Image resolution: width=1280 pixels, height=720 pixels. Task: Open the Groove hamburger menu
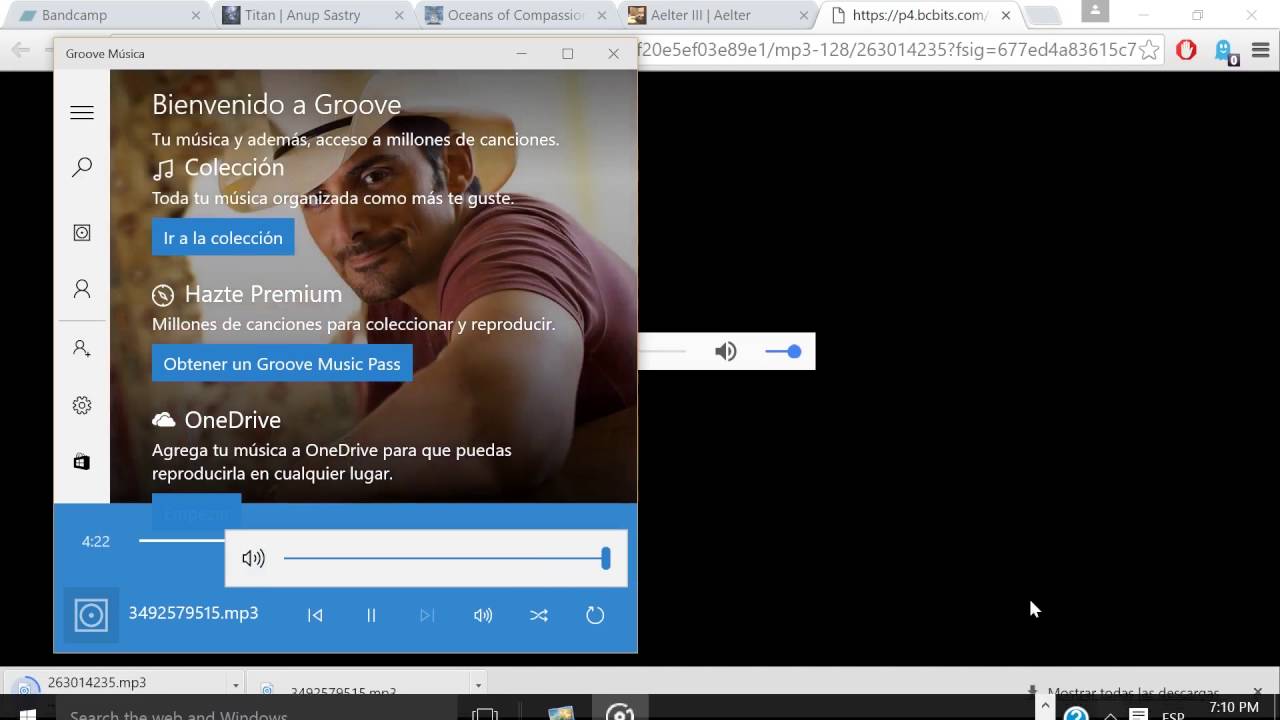(82, 113)
